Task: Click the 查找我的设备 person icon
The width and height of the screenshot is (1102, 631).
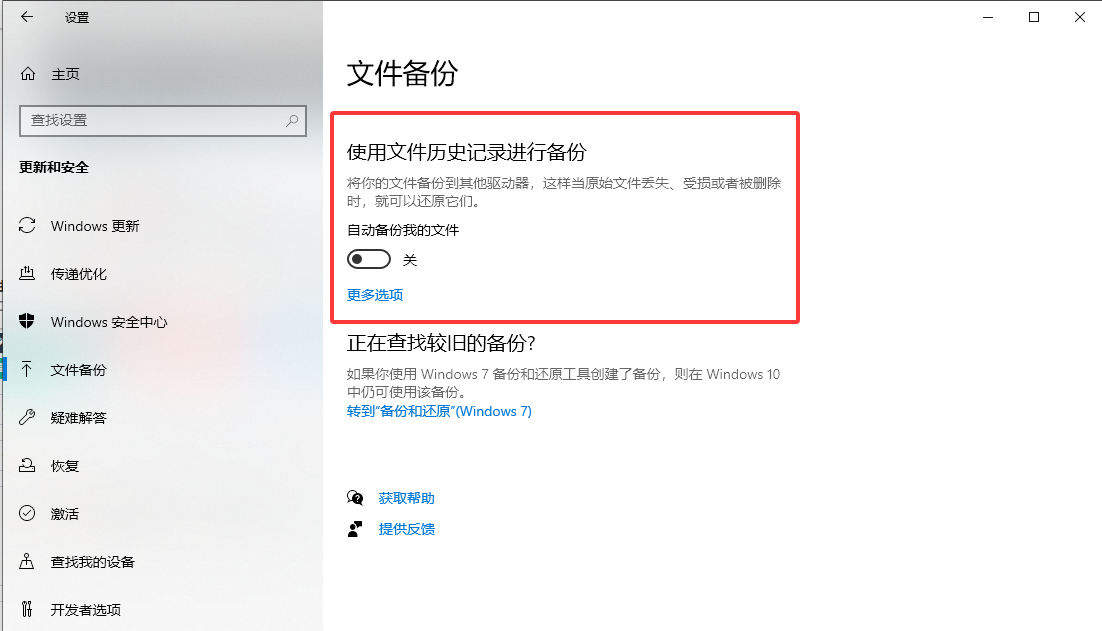Action: click(x=27, y=561)
